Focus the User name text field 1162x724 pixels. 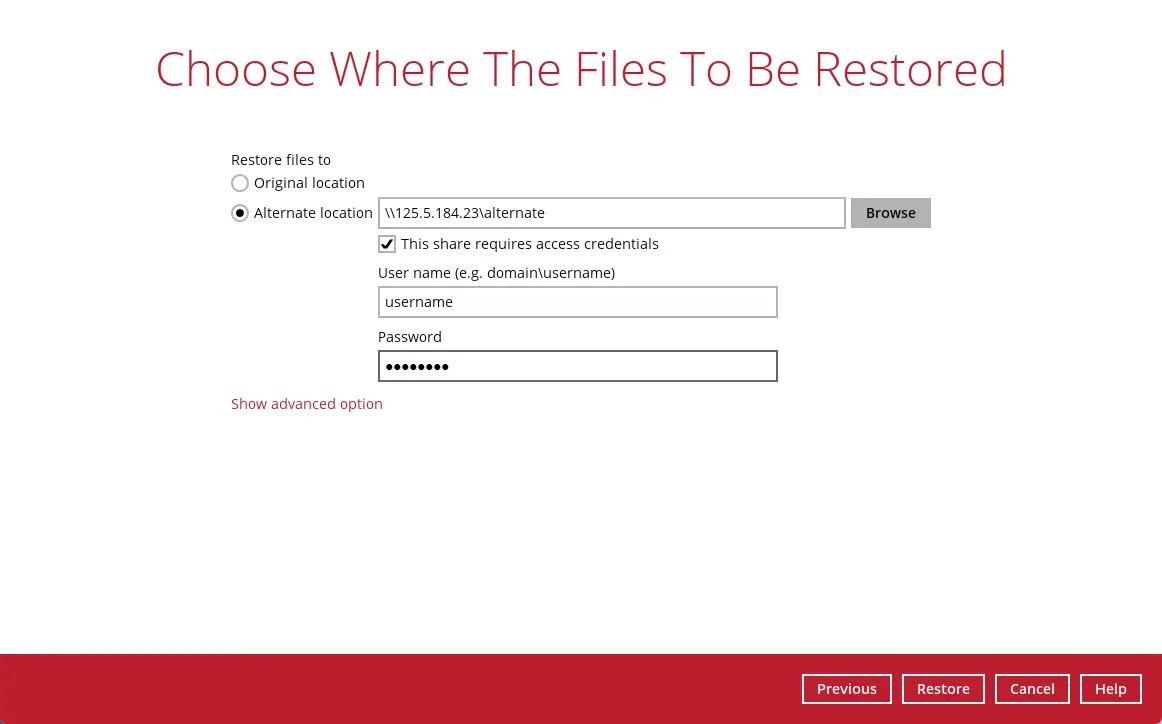[x=577, y=302]
